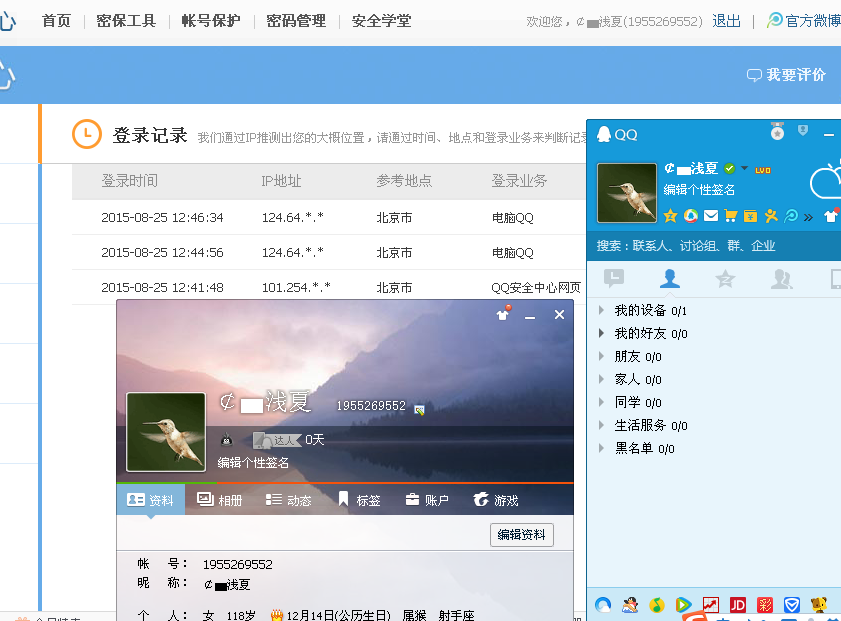Expand 家人 contact group
Screen dimensions: 841x621
coord(601,379)
